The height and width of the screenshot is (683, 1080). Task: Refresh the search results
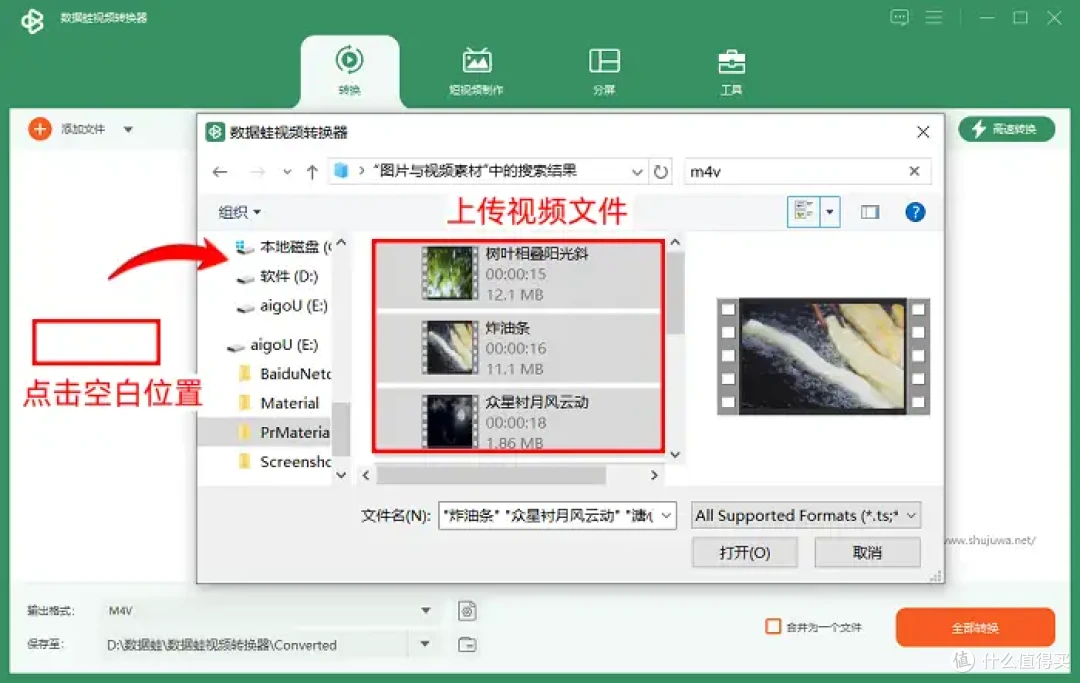coord(661,172)
